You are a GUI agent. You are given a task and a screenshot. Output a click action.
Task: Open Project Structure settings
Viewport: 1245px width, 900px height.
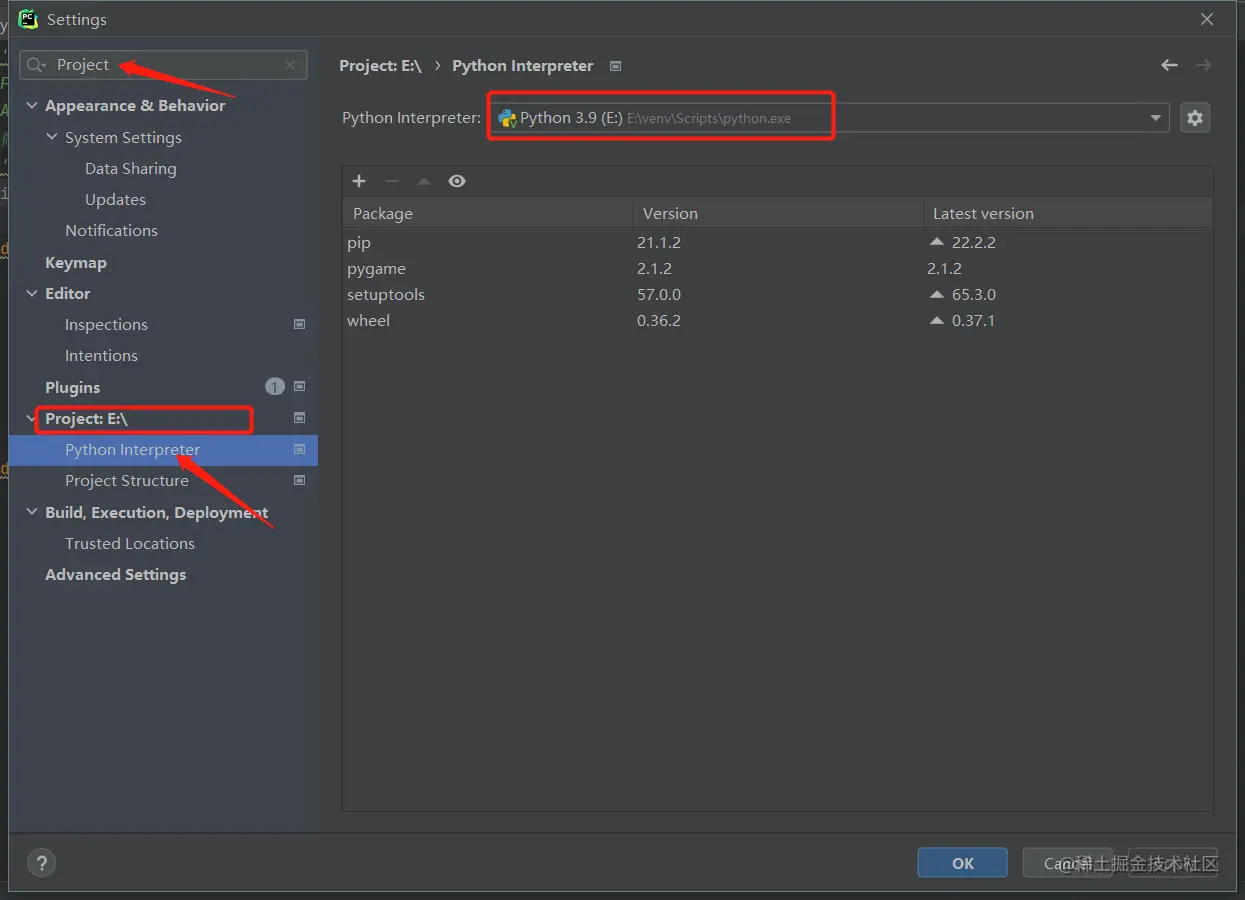tap(127, 480)
